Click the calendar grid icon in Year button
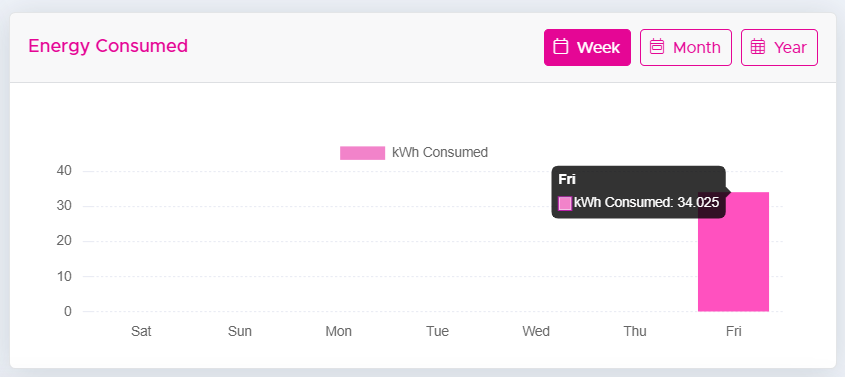The width and height of the screenshot is (845, 377). click(758, 47)
